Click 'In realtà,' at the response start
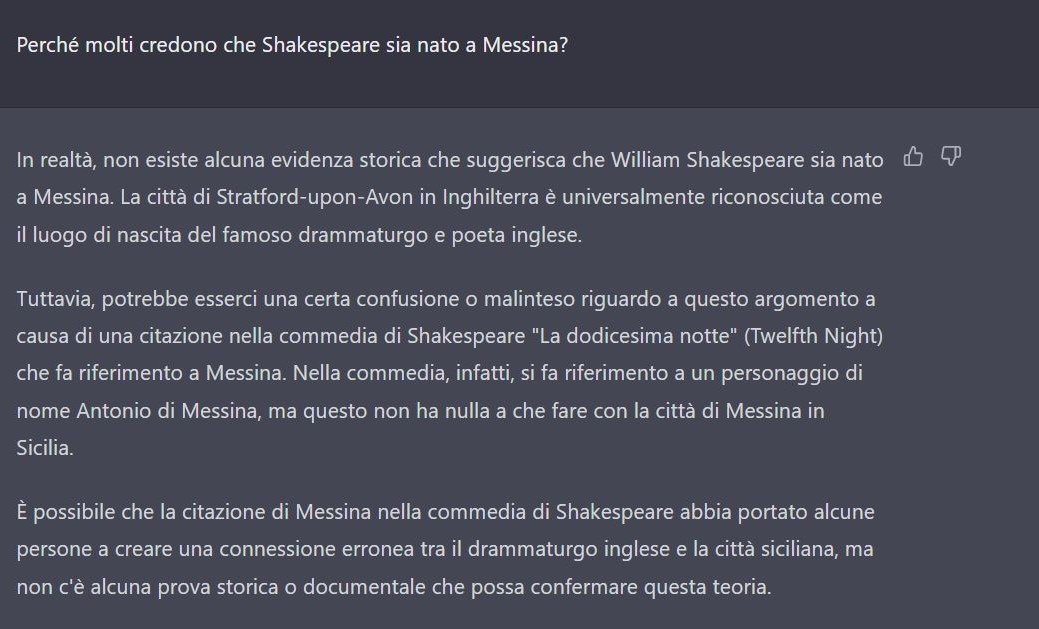This screenshot has height=629, width=1039. coord(56,160)
